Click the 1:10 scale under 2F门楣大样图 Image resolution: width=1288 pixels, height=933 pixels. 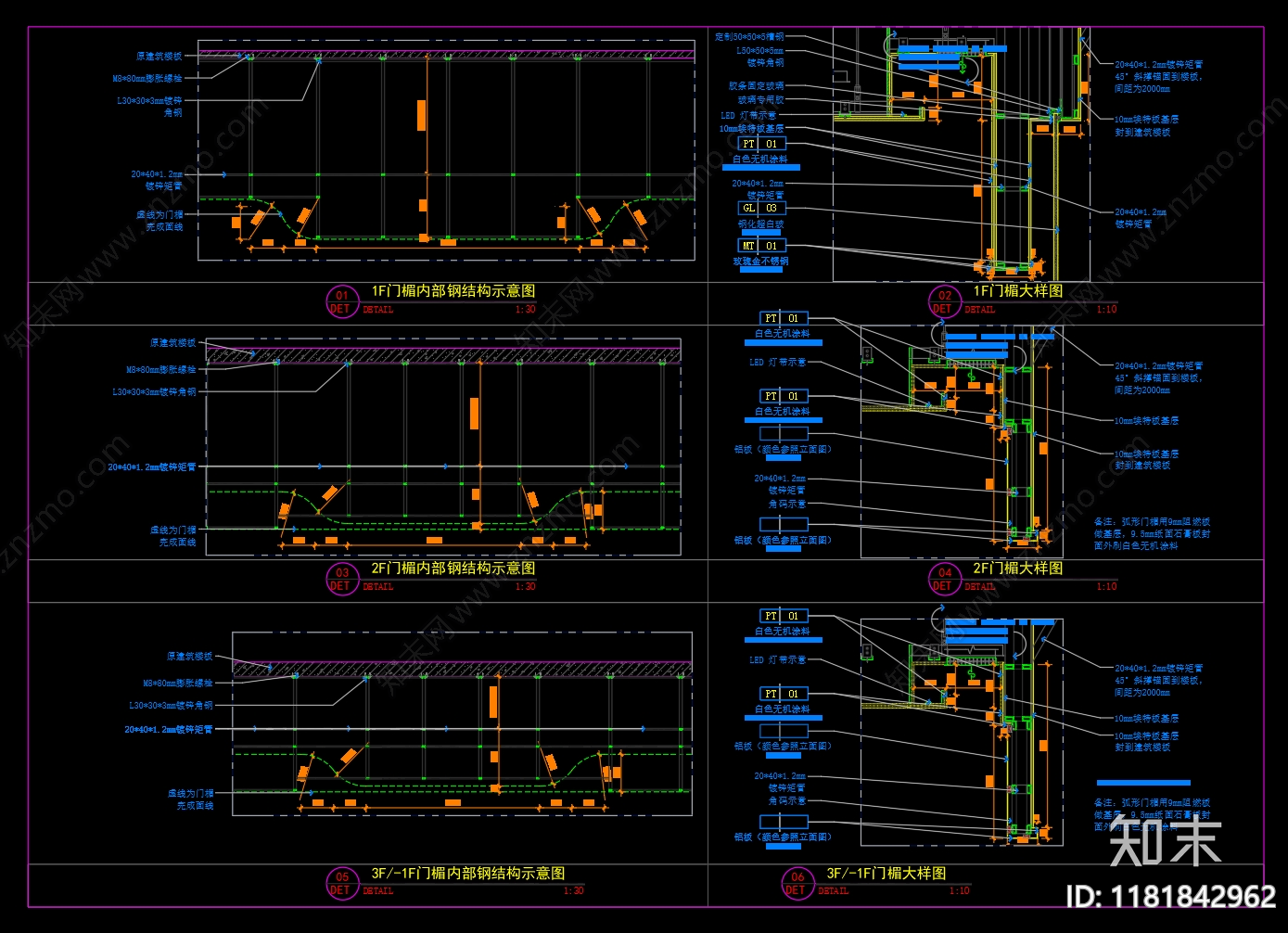[1107, 587]
